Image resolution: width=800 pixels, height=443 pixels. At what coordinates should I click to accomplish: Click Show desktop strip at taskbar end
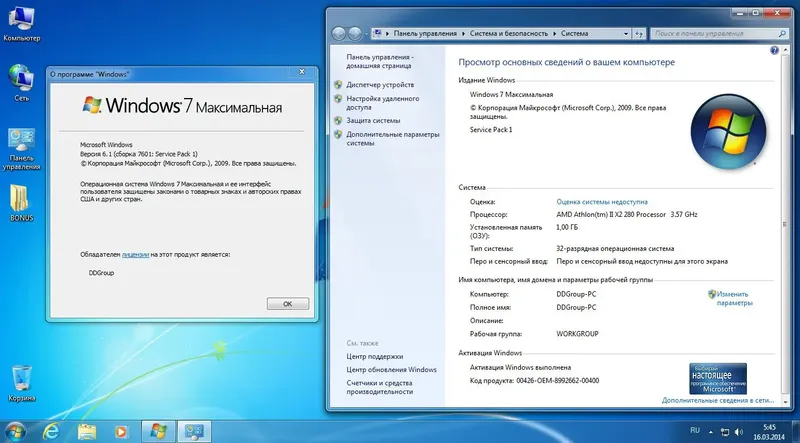796,432
